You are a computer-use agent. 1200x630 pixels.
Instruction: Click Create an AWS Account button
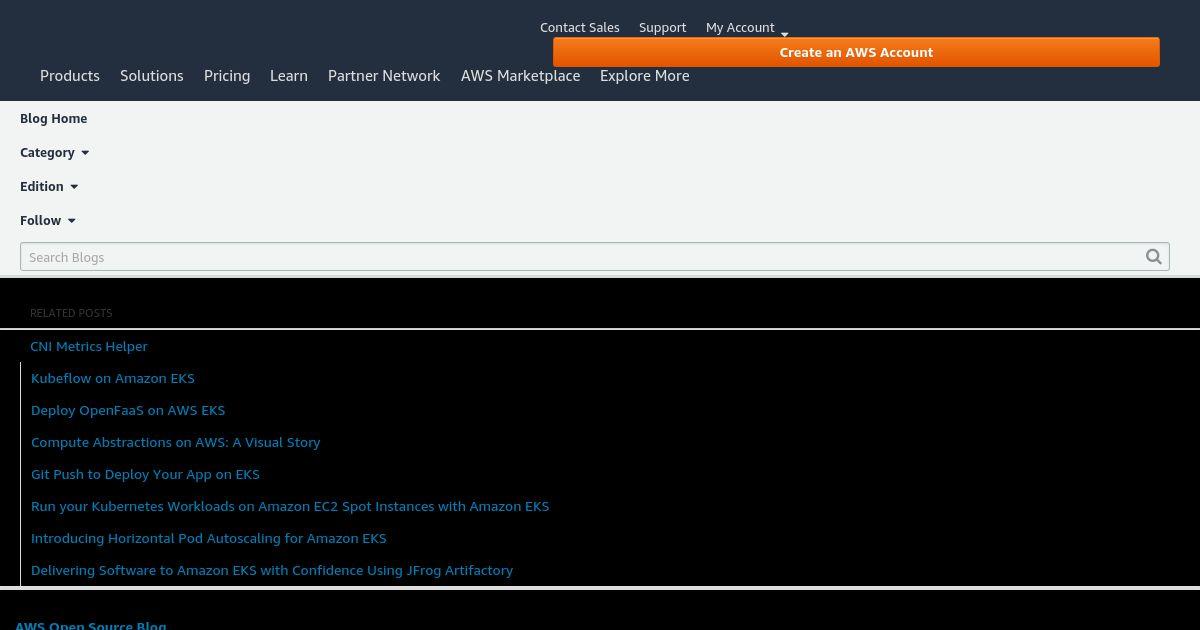856,52
